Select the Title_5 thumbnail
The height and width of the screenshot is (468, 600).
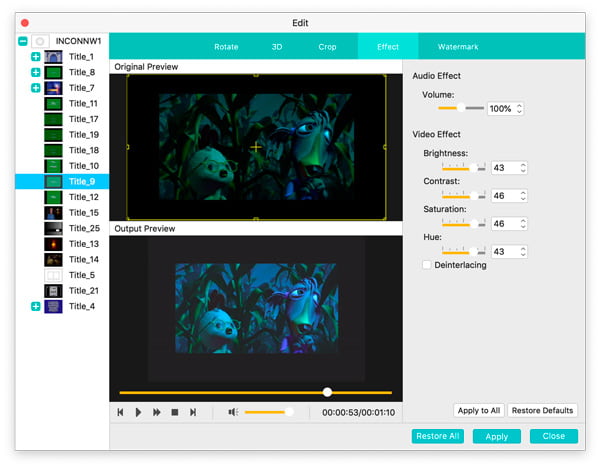click(53, 275)
